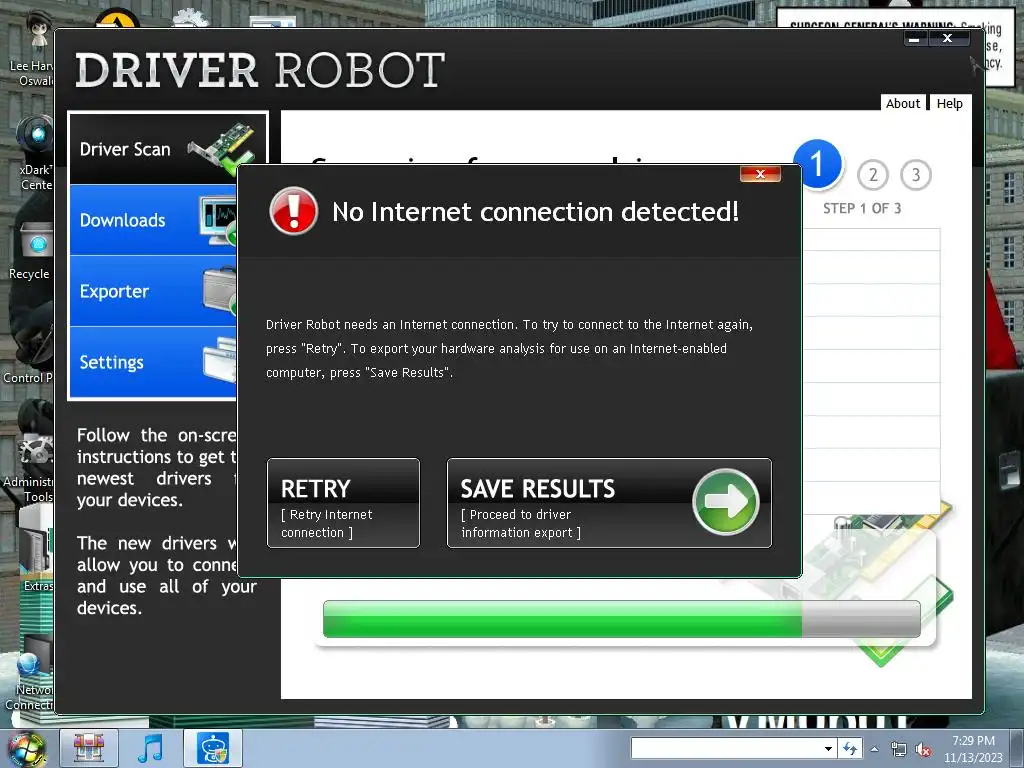Screen dimensions: 1024x768
Task: Click the RETRY Internet connection button
Action: coord(343,503)
